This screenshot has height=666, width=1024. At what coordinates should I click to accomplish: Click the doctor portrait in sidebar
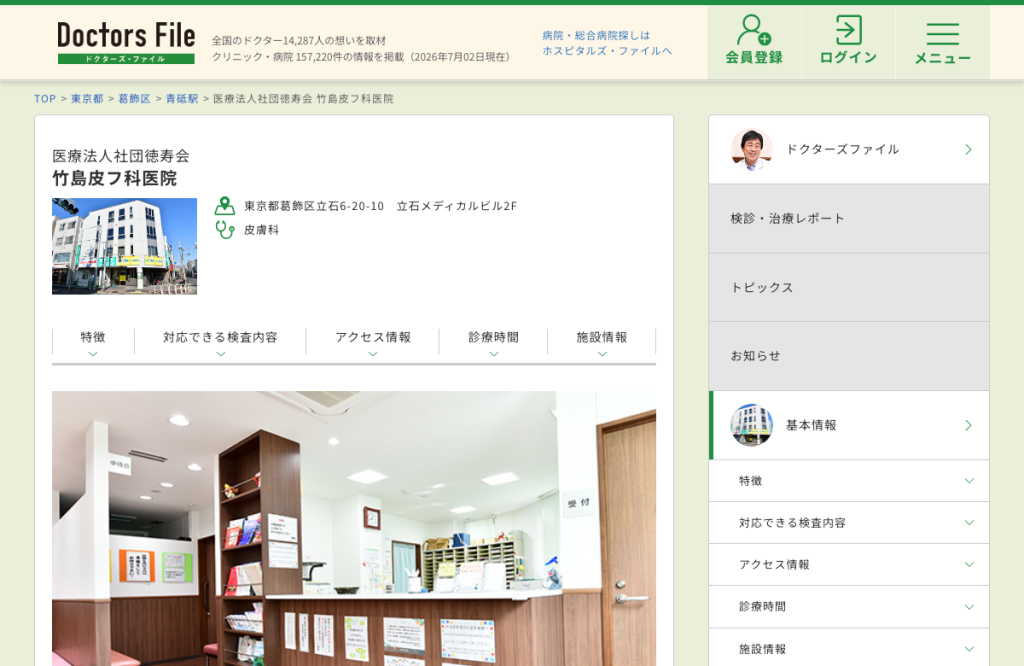[751, 150]
